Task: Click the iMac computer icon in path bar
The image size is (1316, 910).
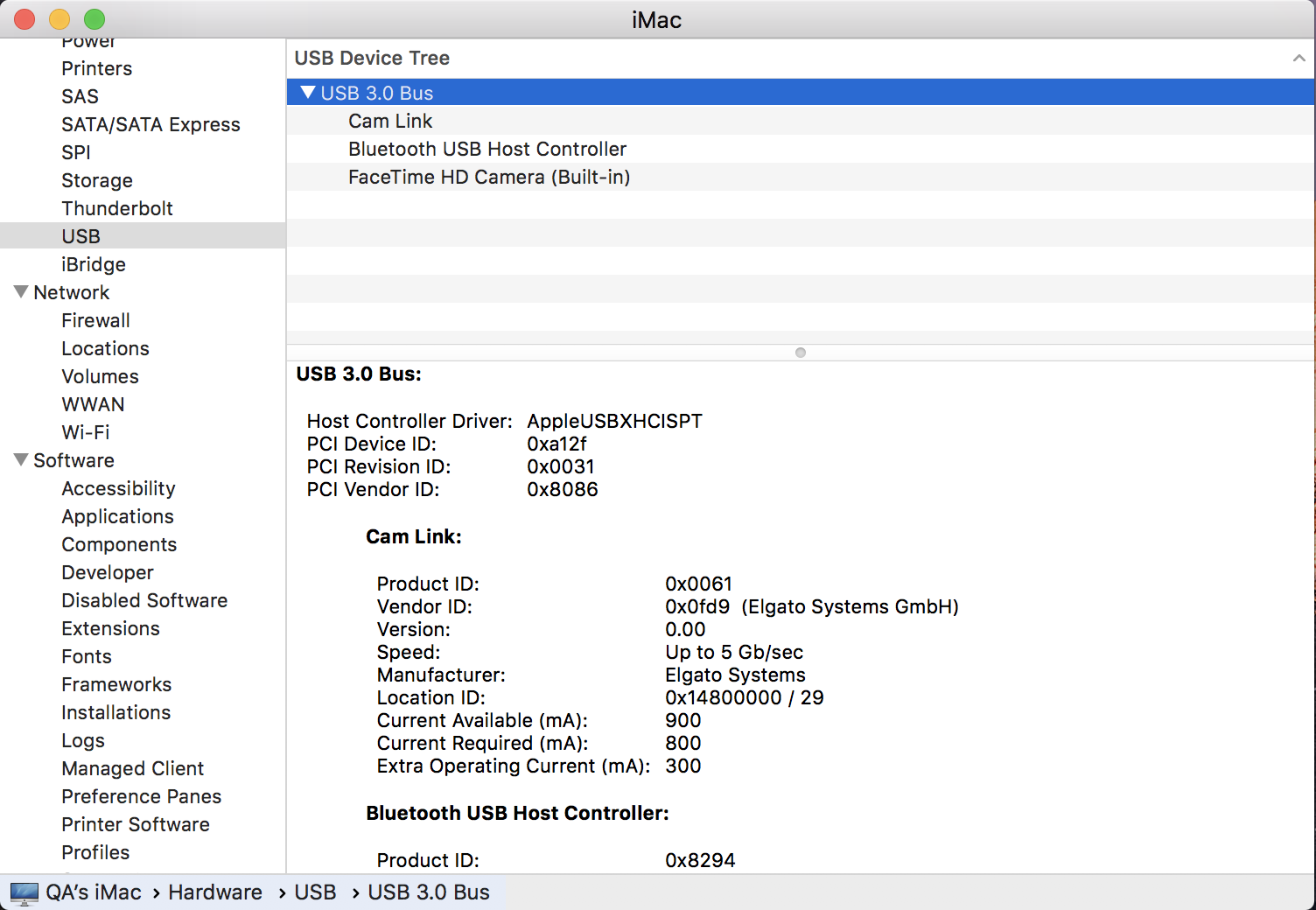Action: pyautogui.click(x=24, y=892)
